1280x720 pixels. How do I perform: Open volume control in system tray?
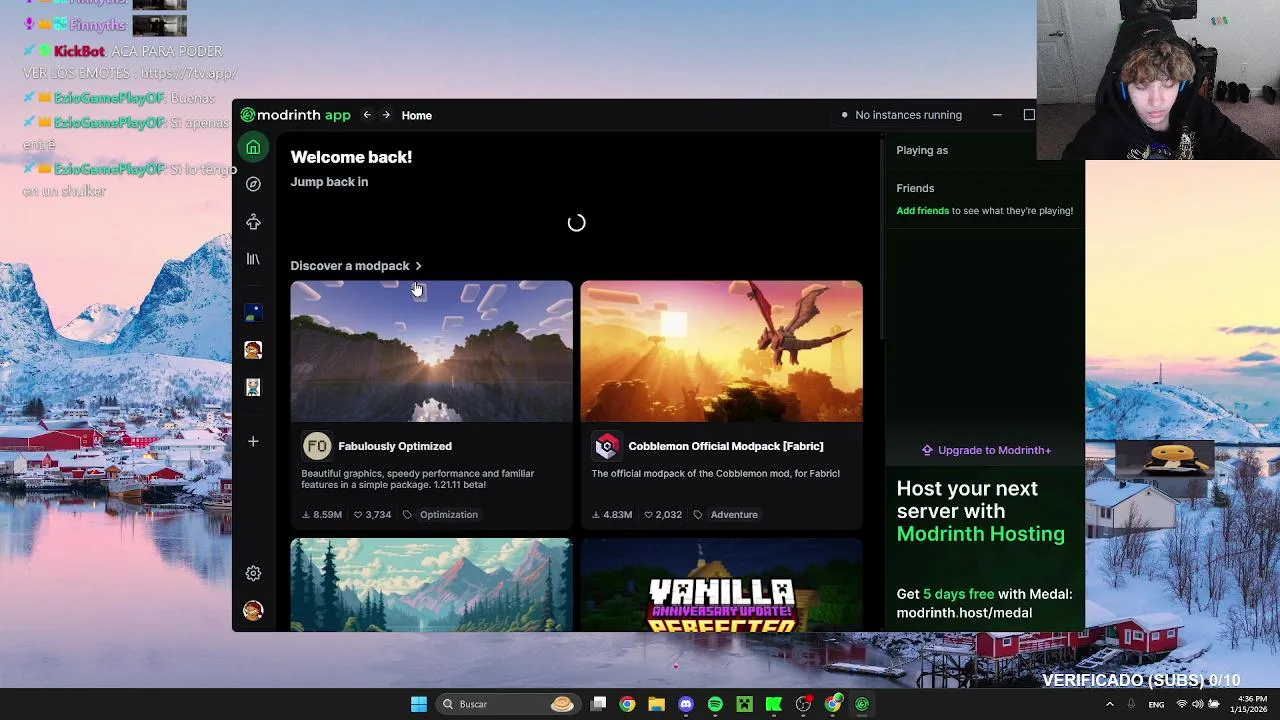point(1198,704)
